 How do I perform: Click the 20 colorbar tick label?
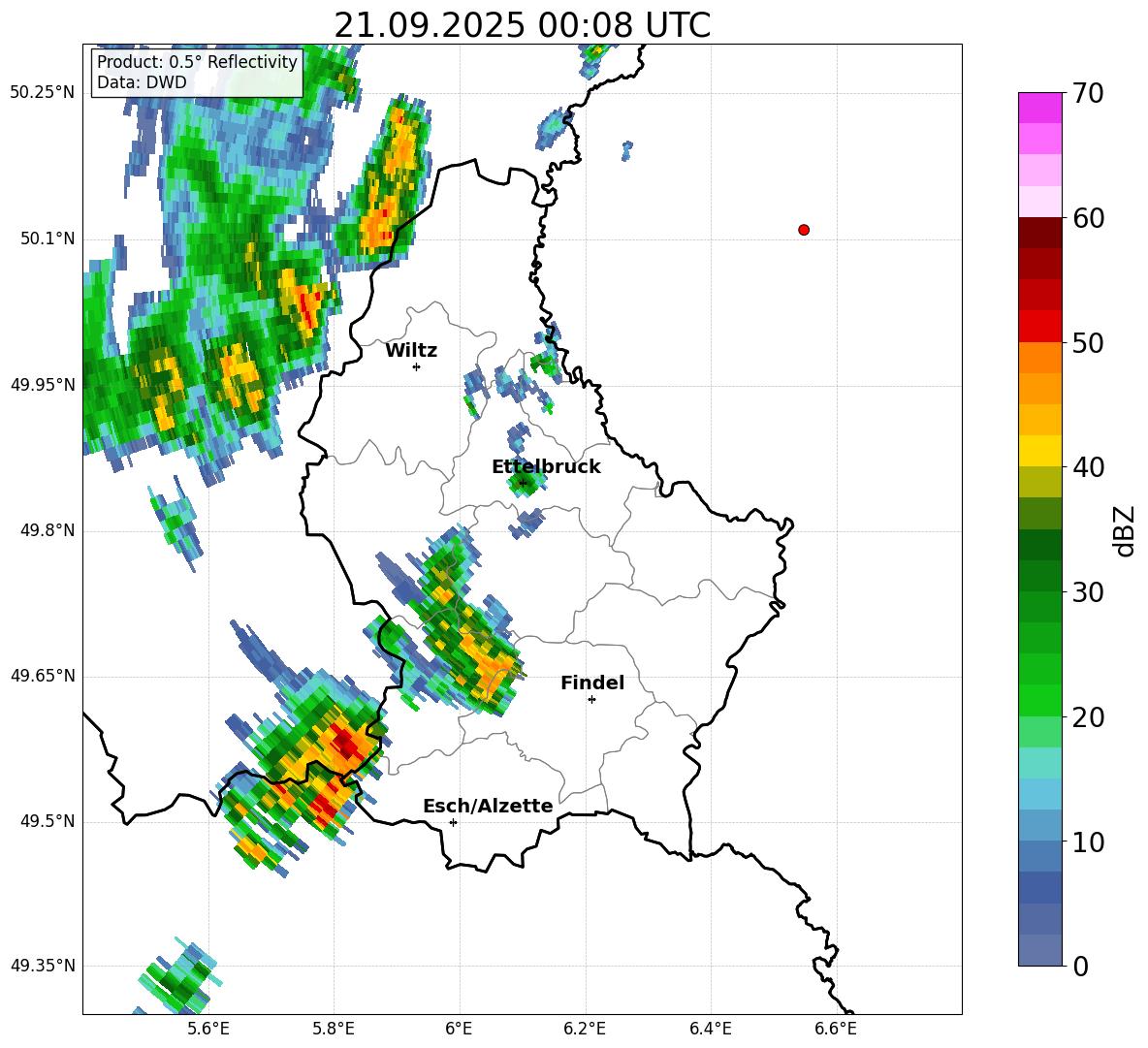tap(1088, 717)
